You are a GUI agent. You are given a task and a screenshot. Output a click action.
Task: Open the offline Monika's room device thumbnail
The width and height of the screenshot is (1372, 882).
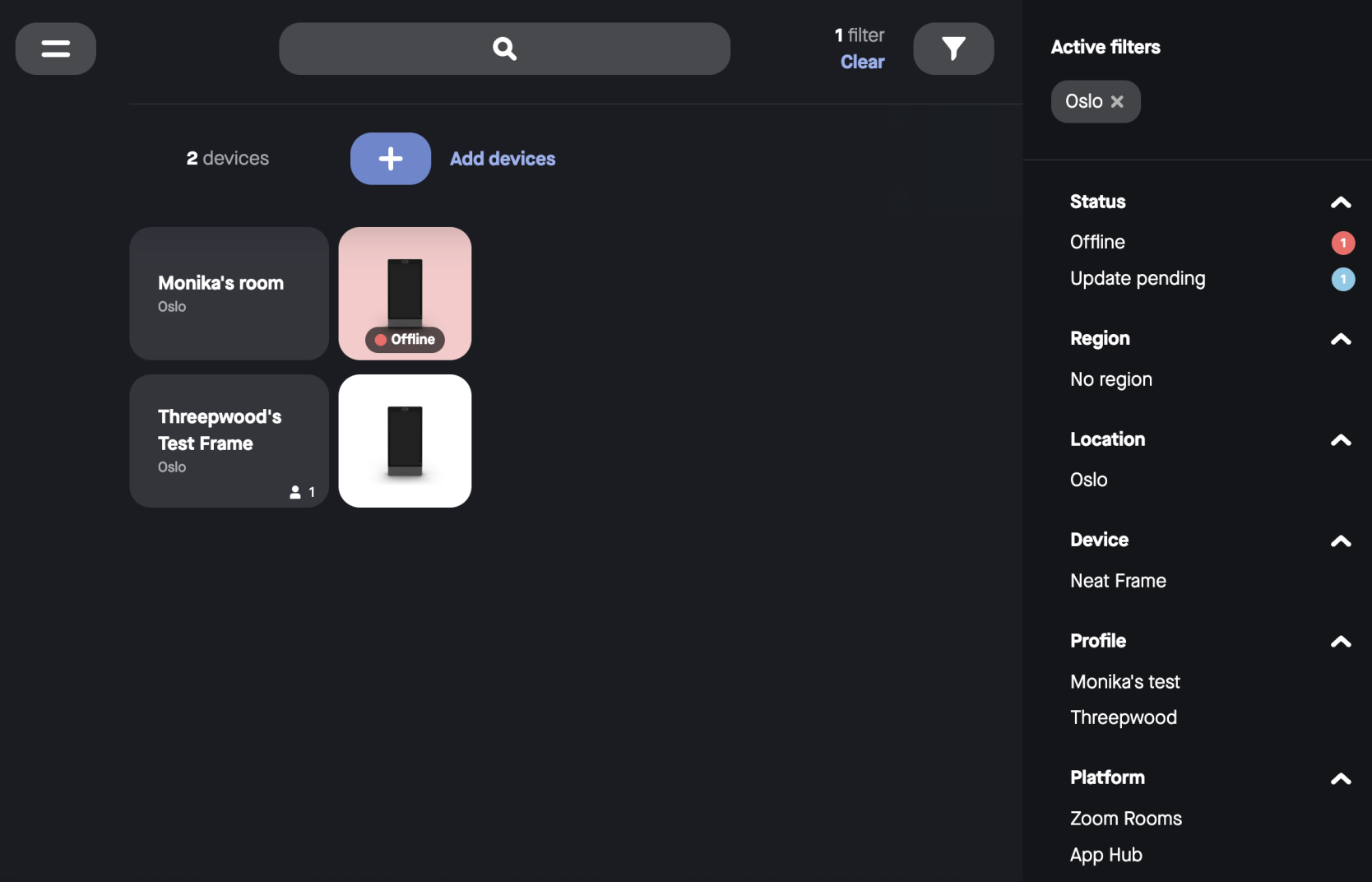pos(405,288)
